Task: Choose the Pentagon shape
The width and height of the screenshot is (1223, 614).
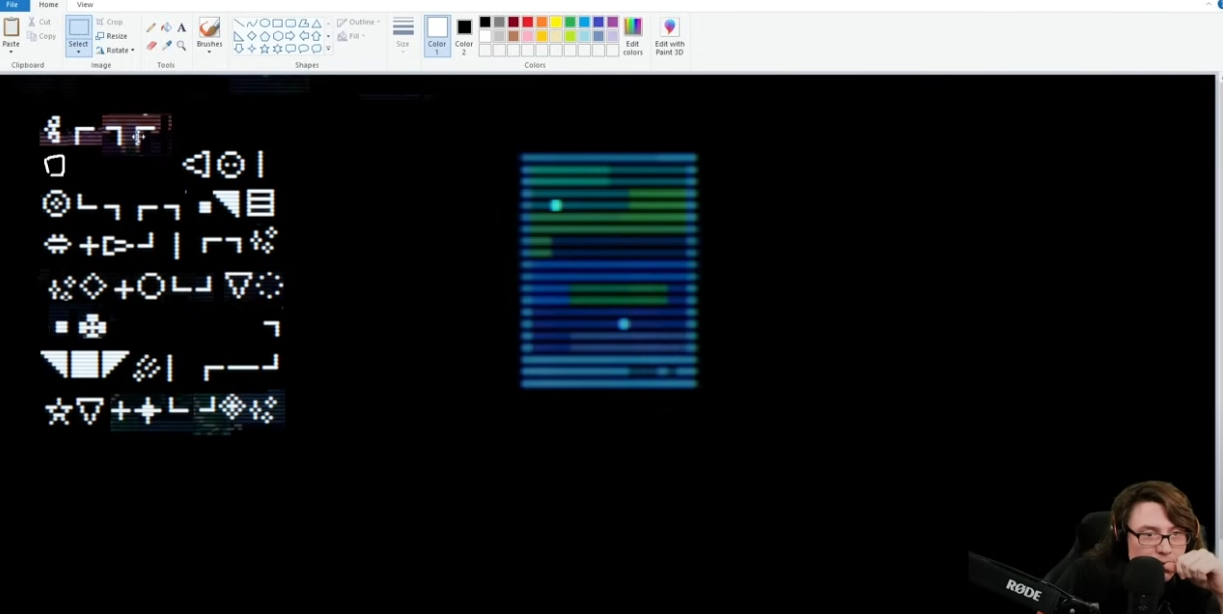Action: pos(265,36)
